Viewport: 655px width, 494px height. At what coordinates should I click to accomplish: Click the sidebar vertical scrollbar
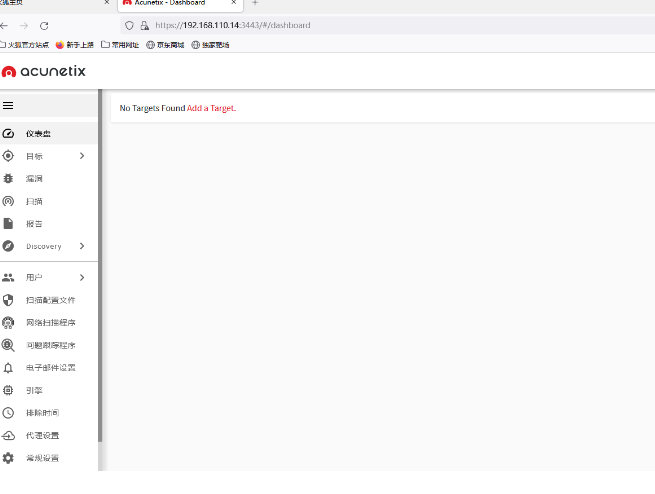(100, 266)
